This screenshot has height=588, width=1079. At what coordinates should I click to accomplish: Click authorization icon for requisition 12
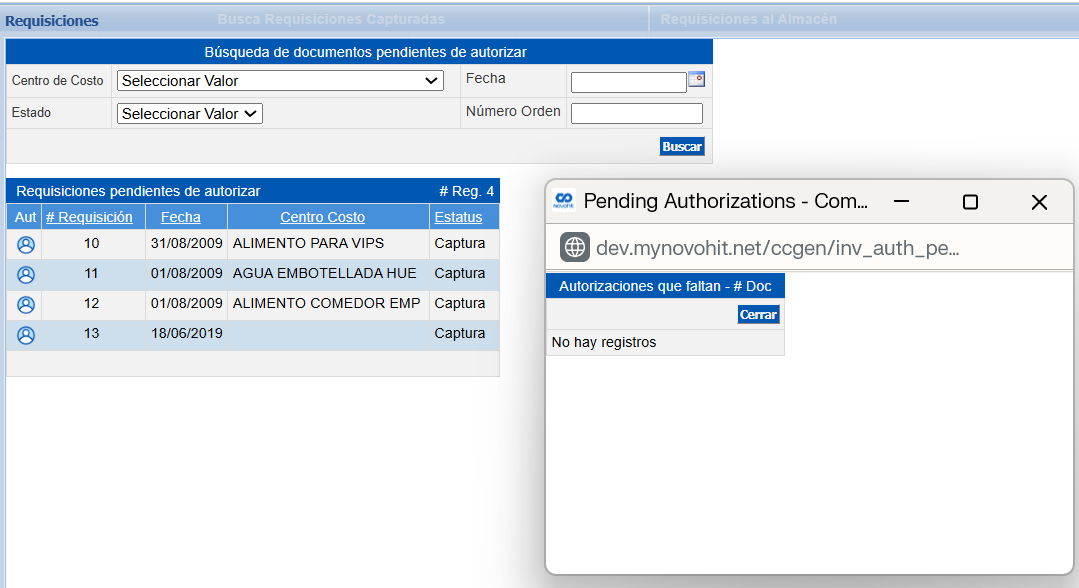(26, 304)
